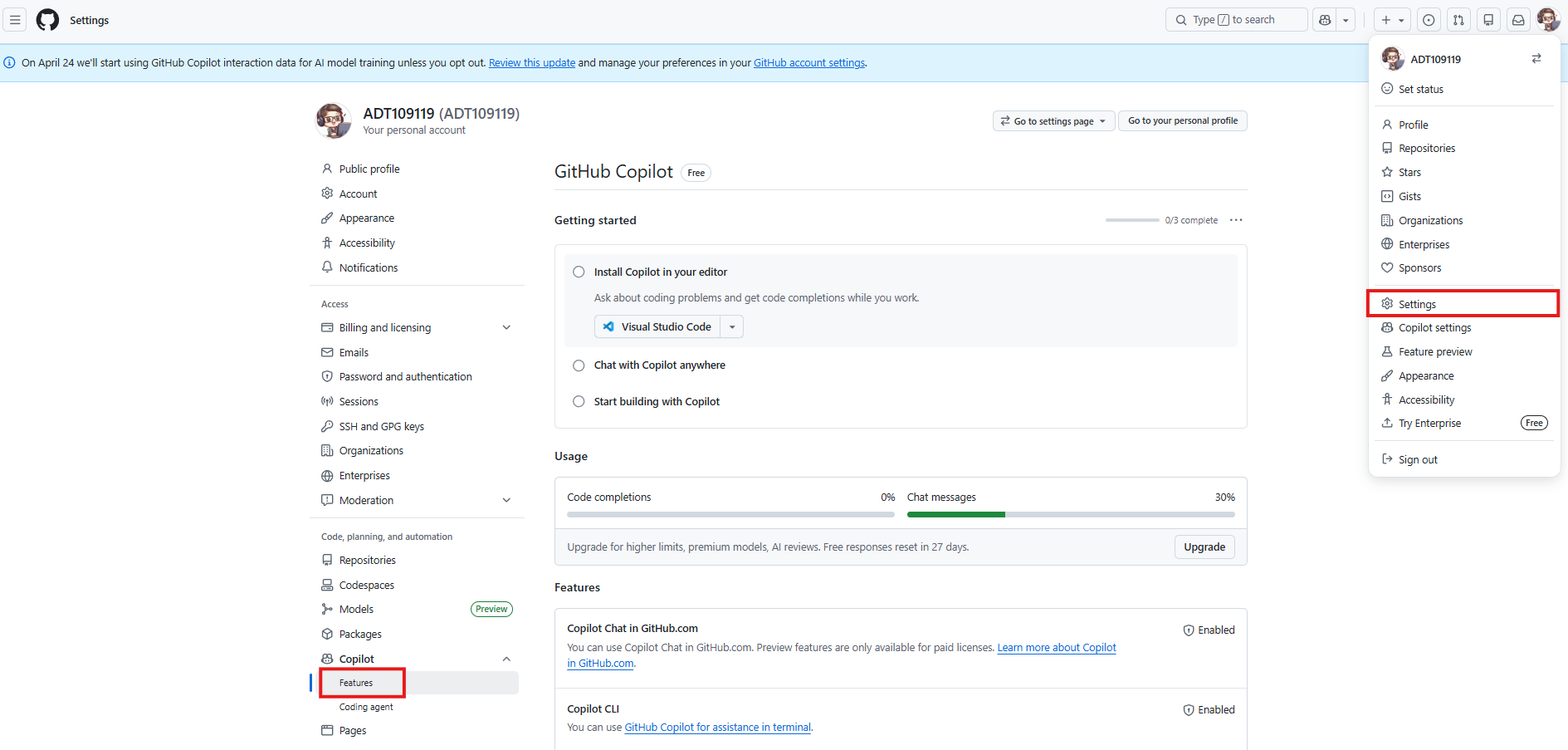View issues icon in the header
Screen dimensions: 1568x750
tap(1429, 20)
